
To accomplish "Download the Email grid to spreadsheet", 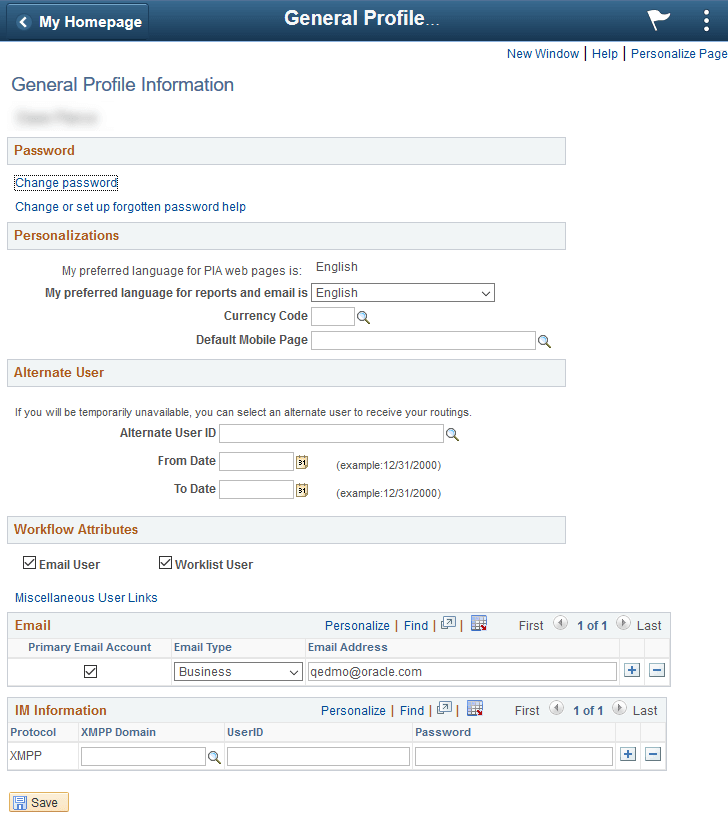I will pos(478,623).
